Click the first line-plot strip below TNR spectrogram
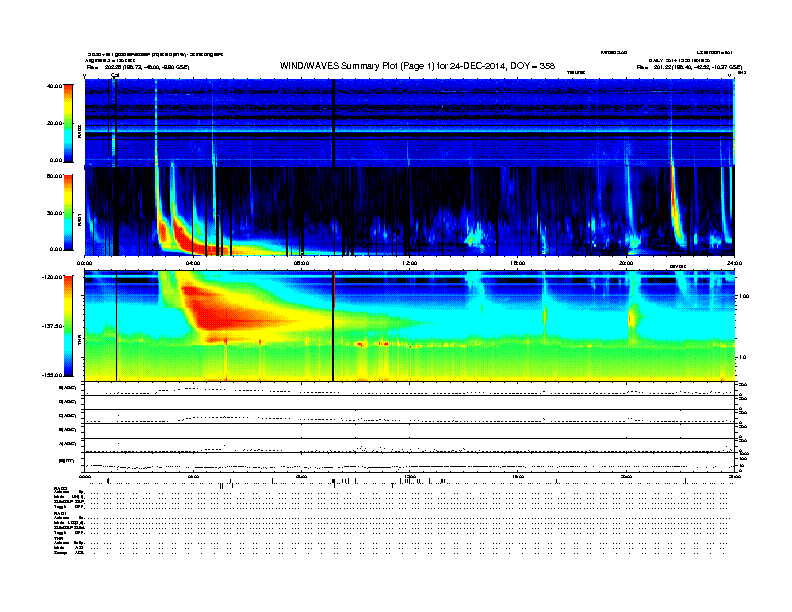The image size is (792, 612). pyautogui.click(x=409, y=389)
